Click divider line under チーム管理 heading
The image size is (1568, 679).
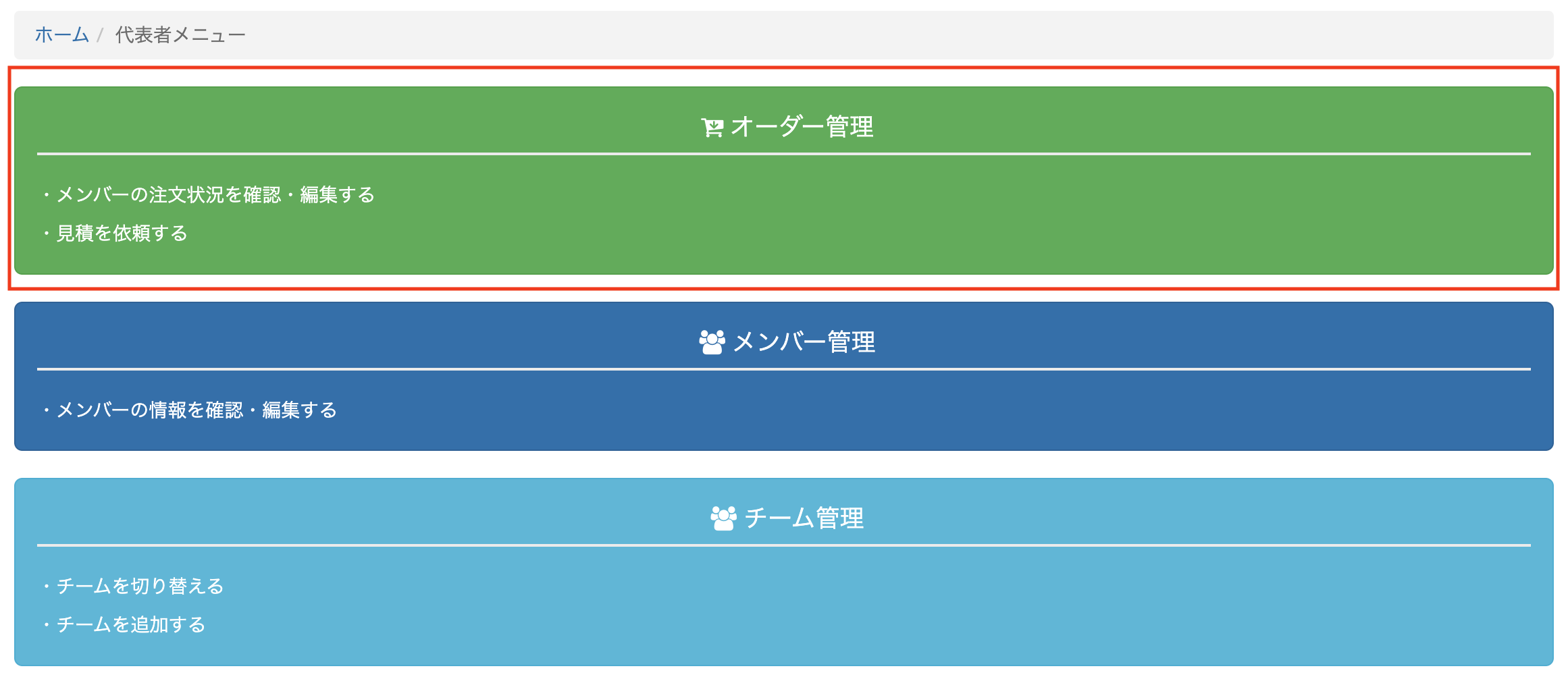tap(784, 545)
